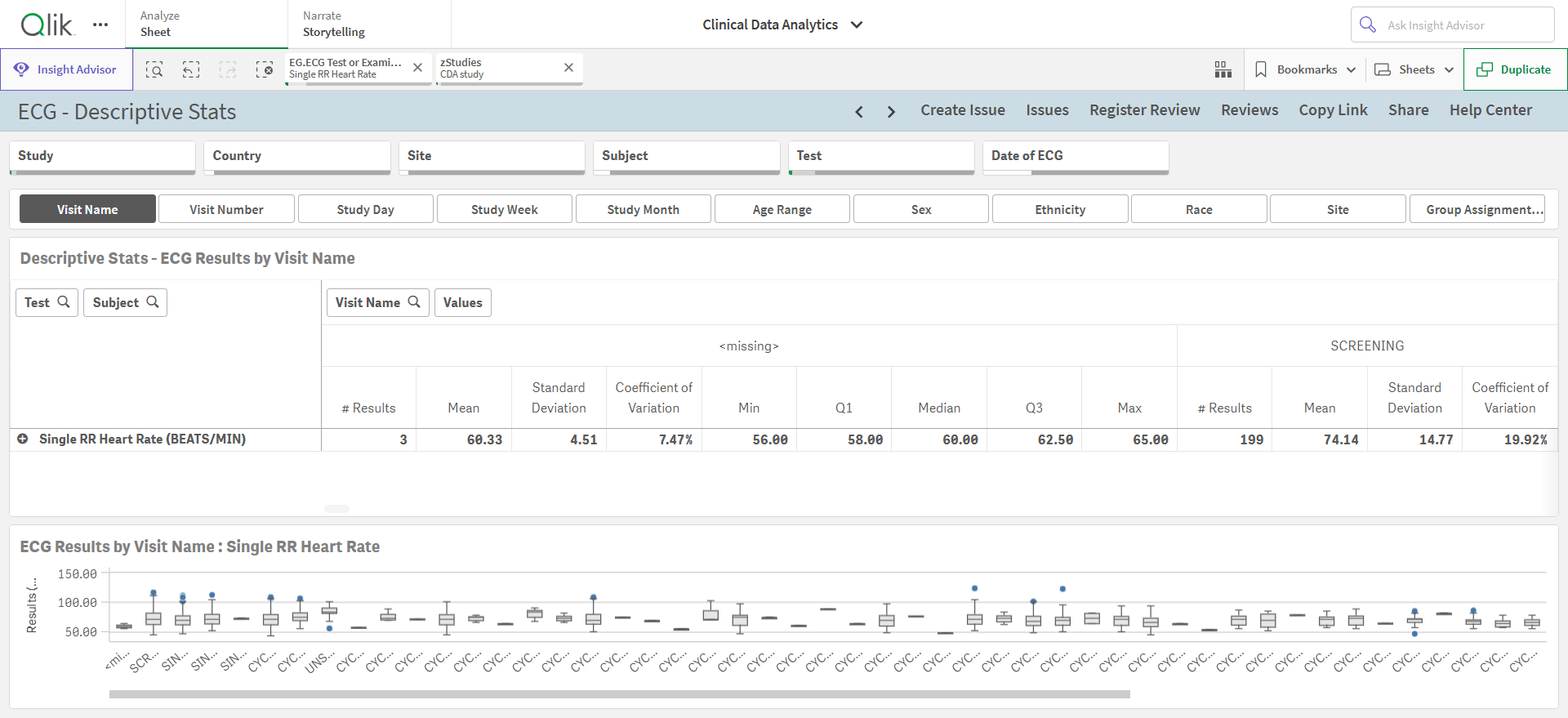The width and height of the screenshot is (1568, 718).
Task: Click the Create Issue link
Action: (x=963, y=110)
